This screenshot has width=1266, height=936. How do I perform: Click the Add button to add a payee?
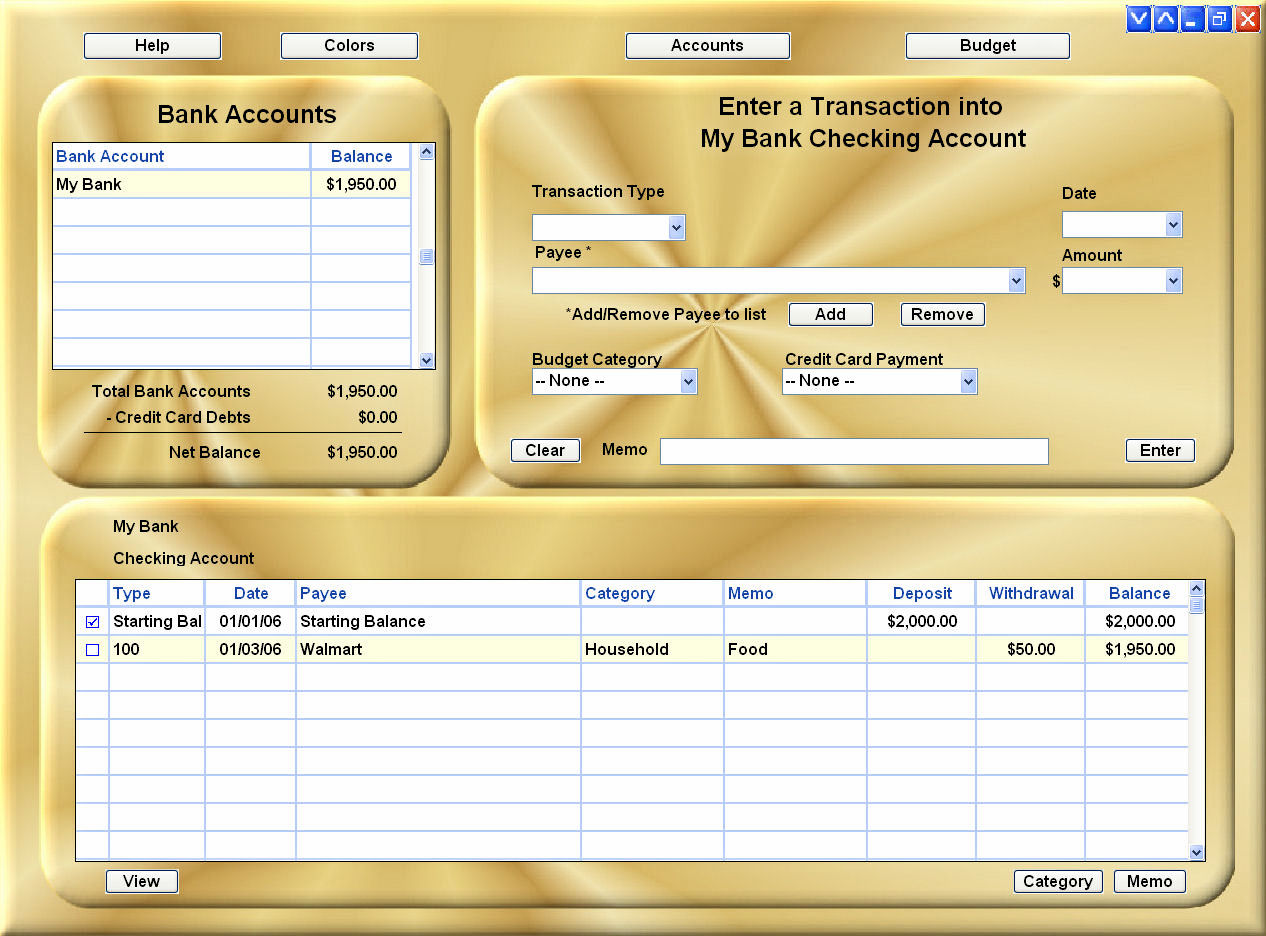830,314
